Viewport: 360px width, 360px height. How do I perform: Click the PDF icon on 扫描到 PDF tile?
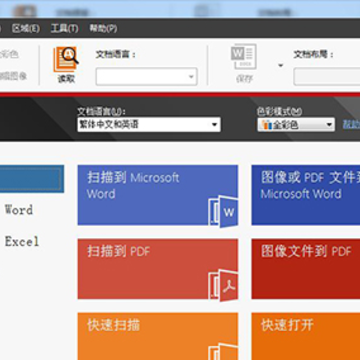[x=223, y=286]
